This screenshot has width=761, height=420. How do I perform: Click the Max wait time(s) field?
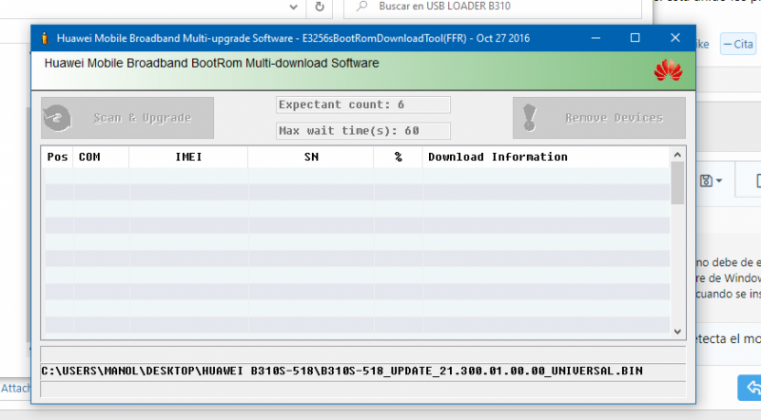363,131
